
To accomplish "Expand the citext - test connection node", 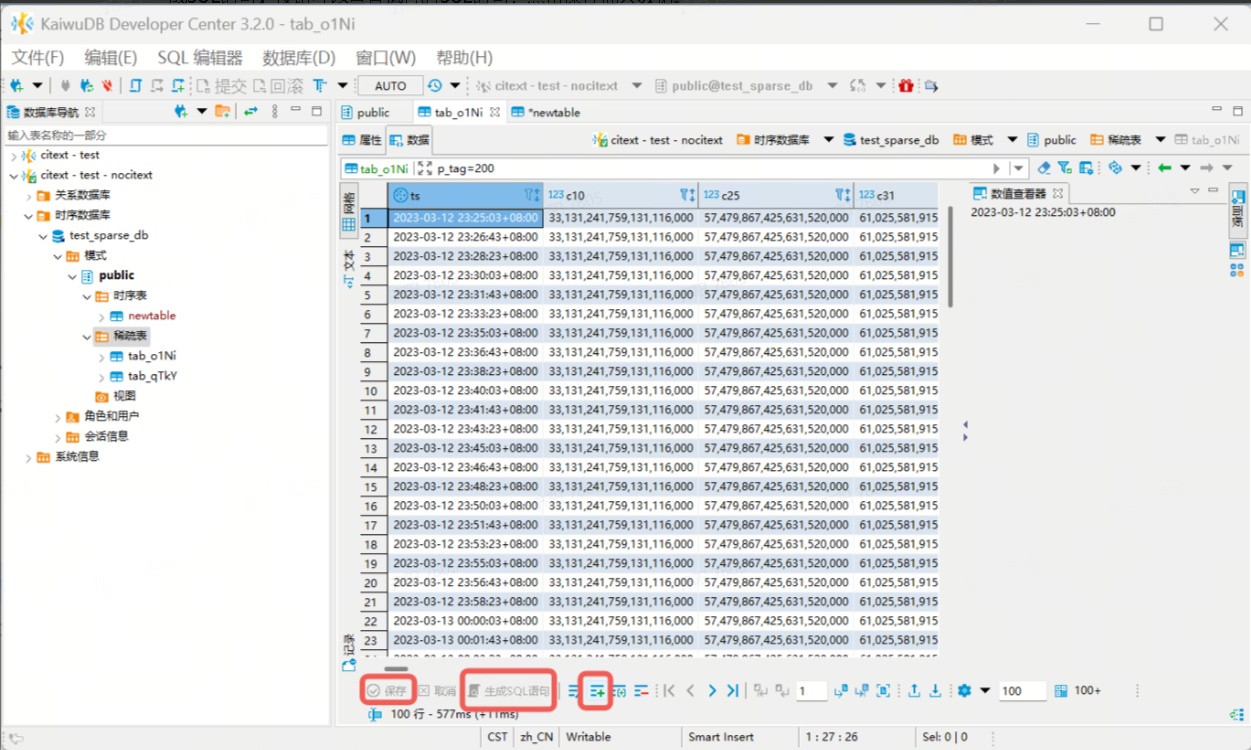I will (14, 156).
